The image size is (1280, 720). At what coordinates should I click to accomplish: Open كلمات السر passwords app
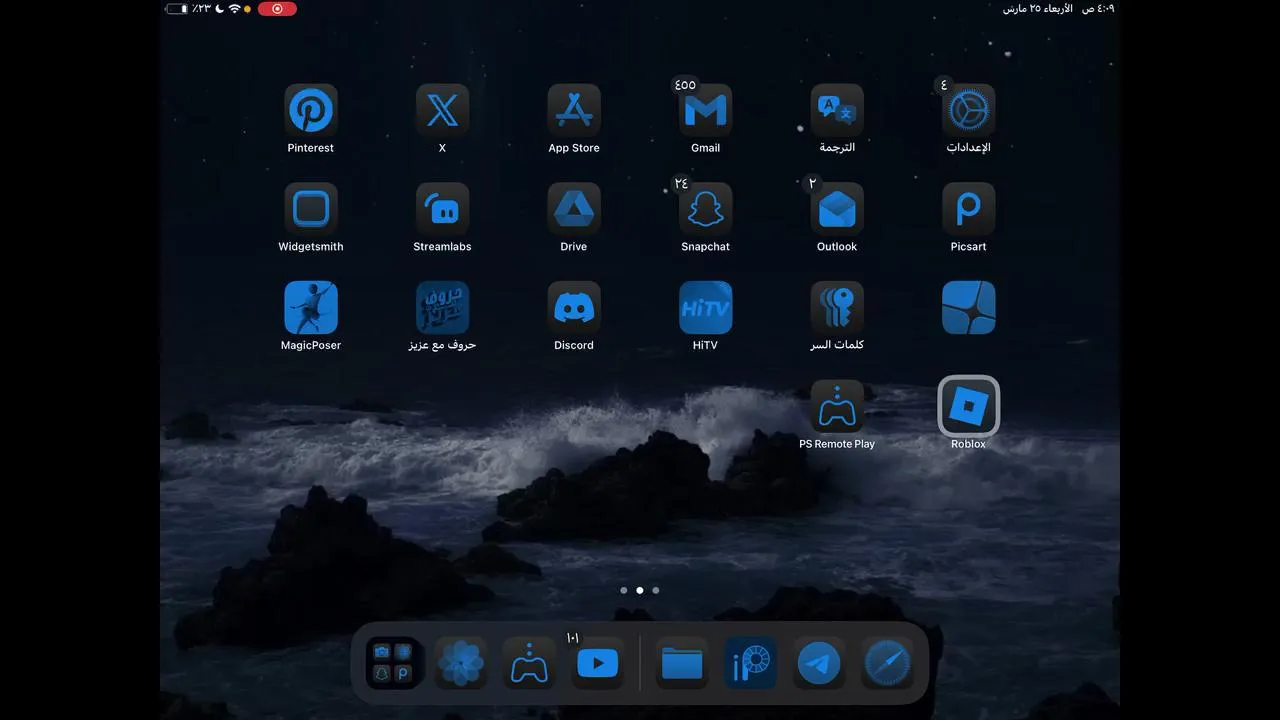tap(837, 307)
